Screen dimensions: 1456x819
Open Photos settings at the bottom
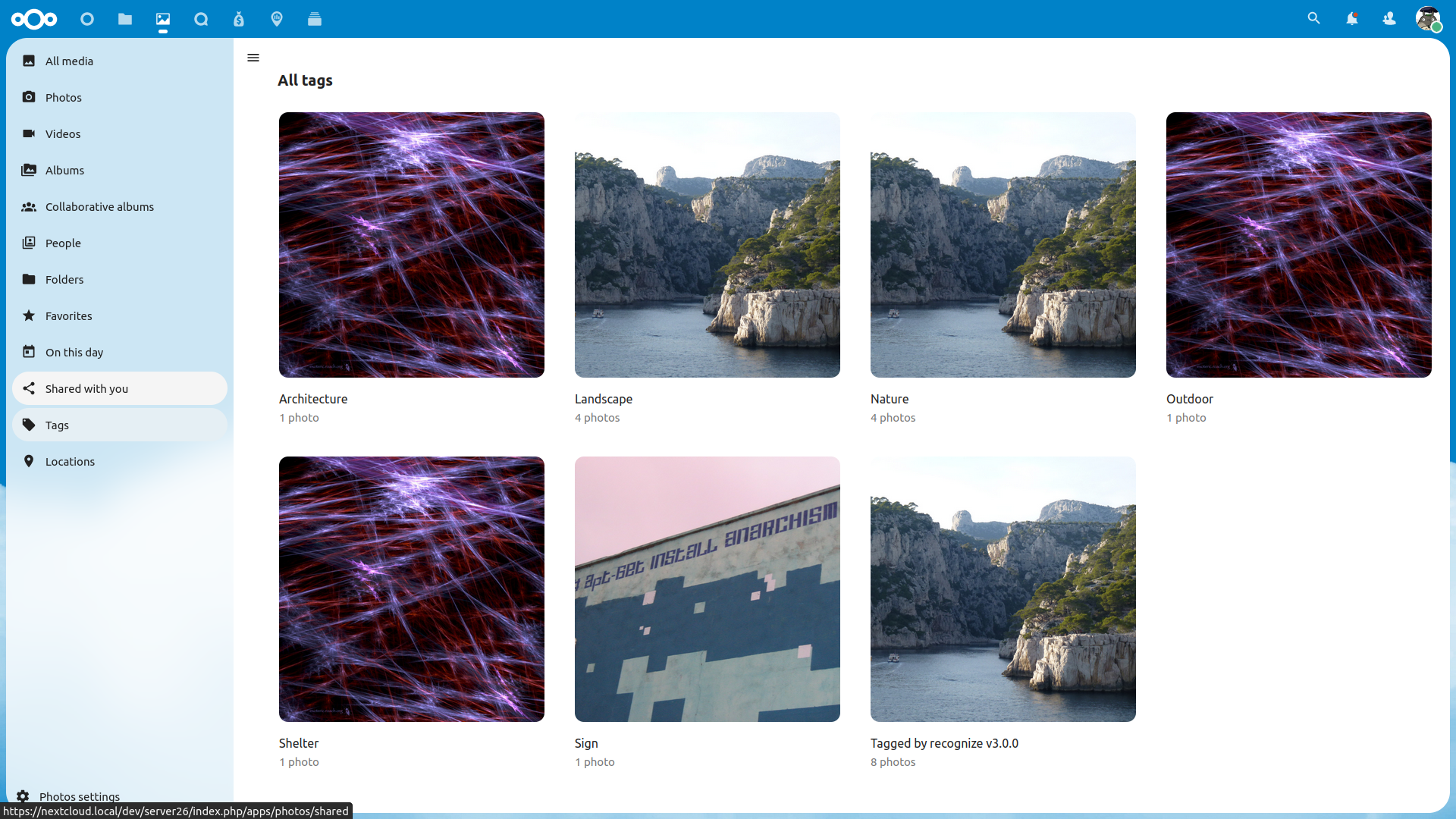[x=79, y=796]
